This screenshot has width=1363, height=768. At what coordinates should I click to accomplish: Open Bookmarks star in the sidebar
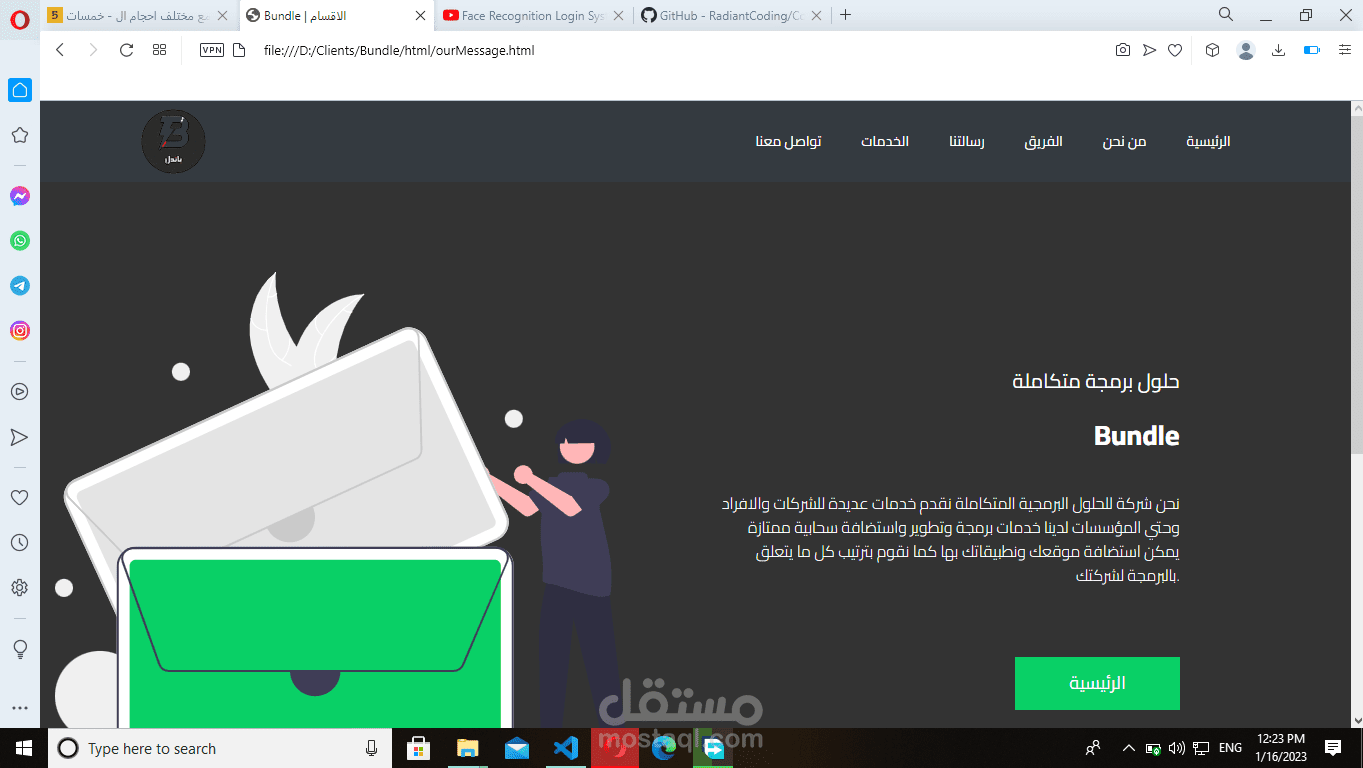pyautogui.click(x=19, y=135)
